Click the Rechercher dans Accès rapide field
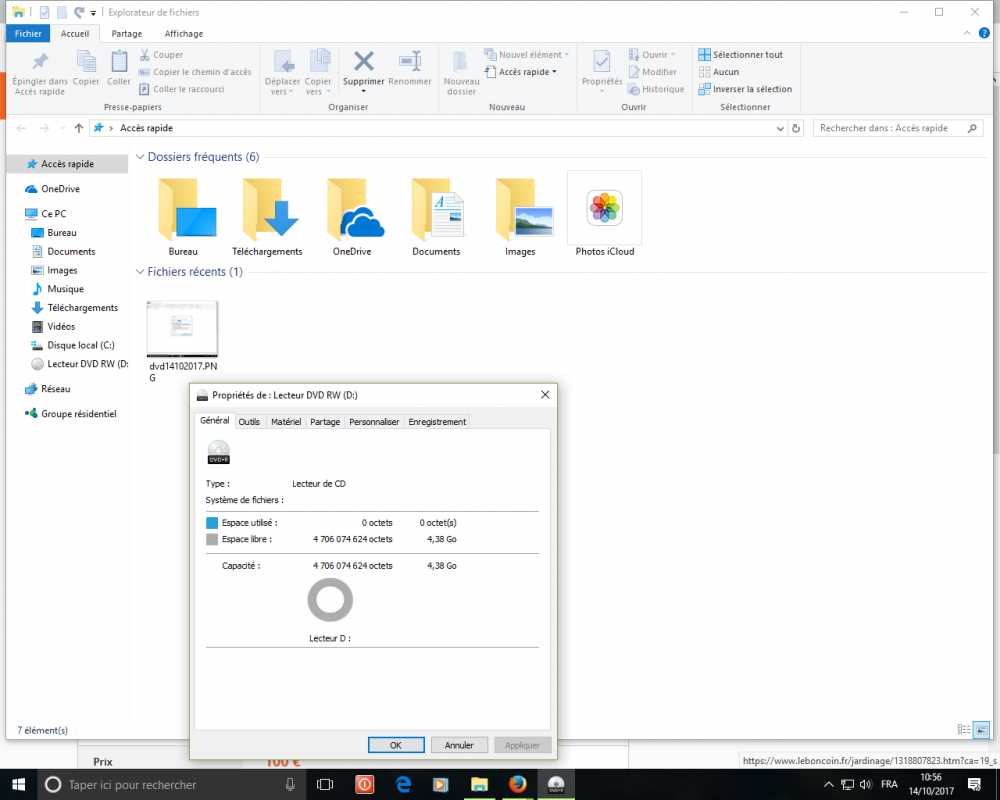 click(x=898, y=128)
